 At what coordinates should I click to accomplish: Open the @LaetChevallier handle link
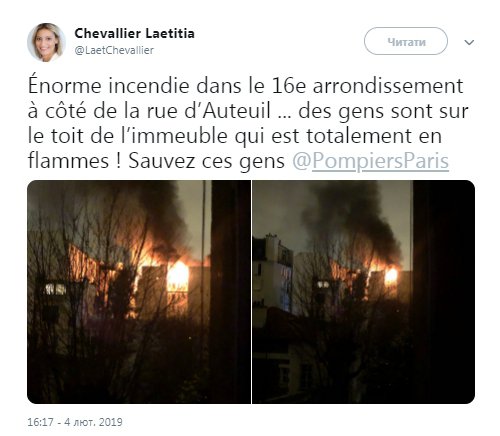point(114,50)
